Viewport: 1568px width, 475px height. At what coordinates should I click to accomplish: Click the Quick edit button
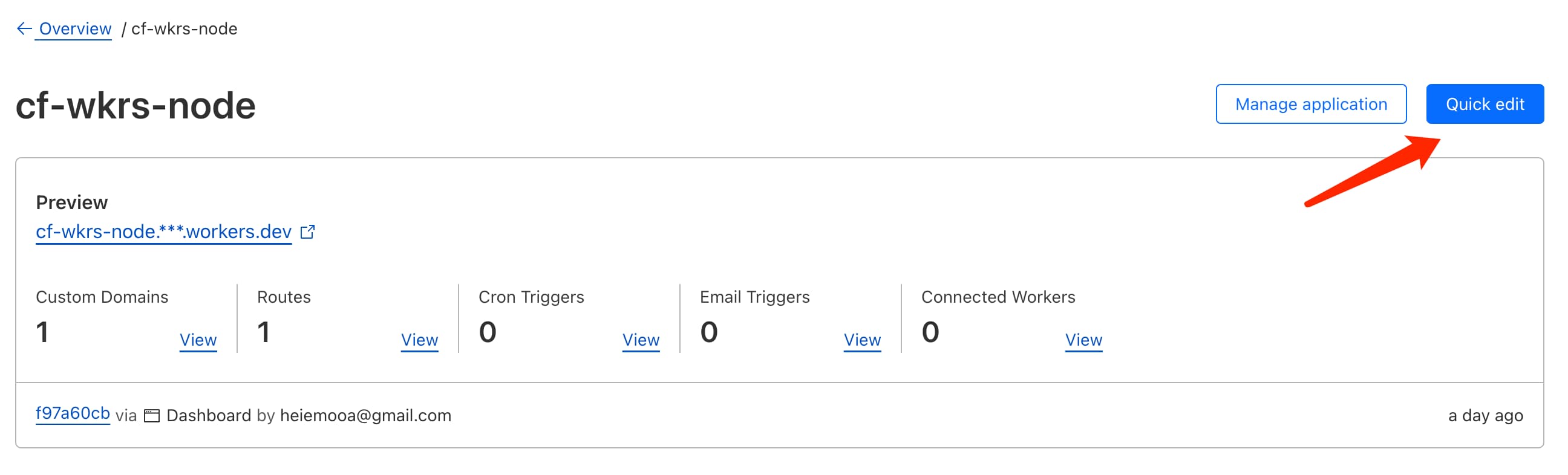coord(1485,104)
